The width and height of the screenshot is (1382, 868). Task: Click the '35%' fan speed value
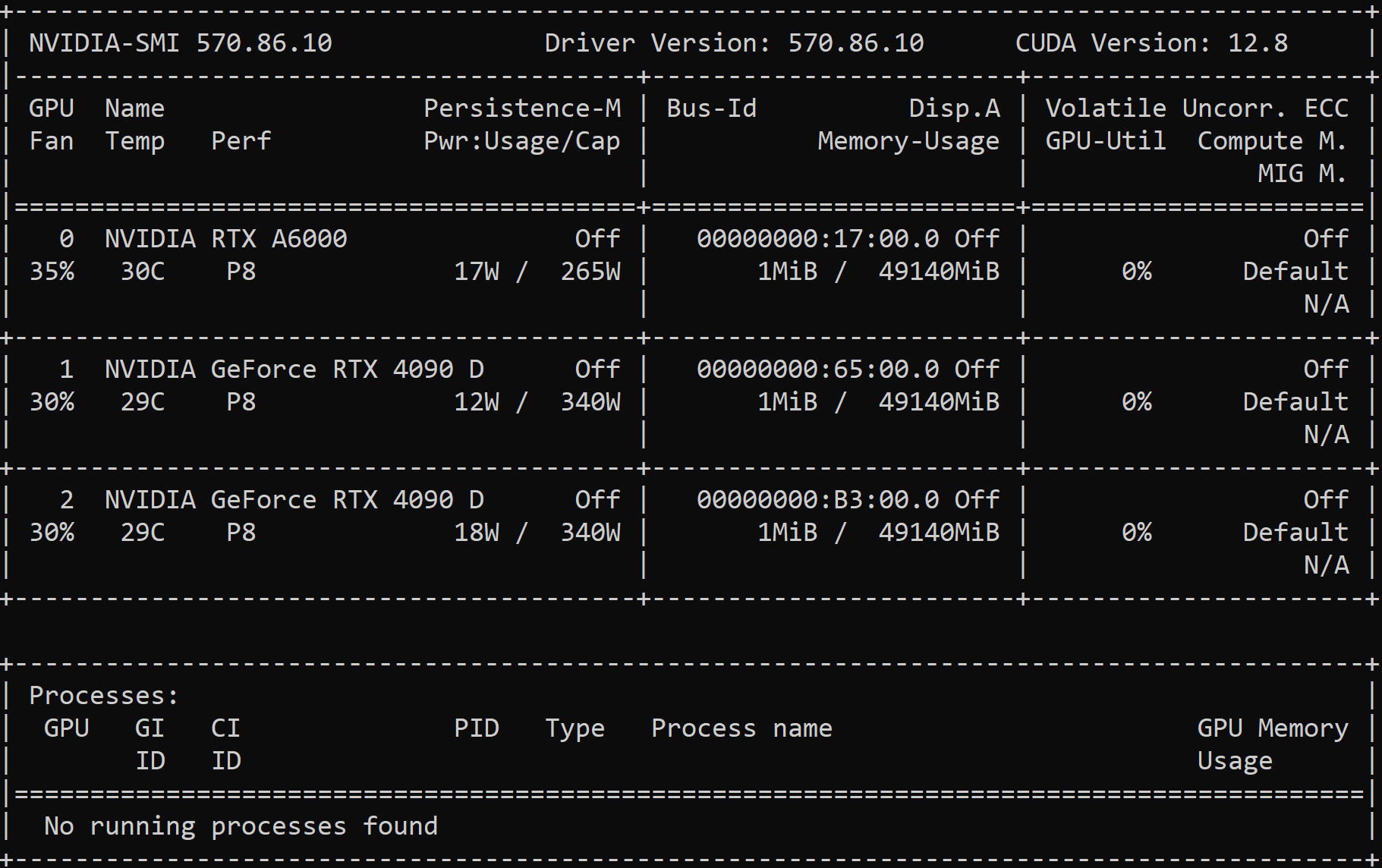(x=52, y=271)
